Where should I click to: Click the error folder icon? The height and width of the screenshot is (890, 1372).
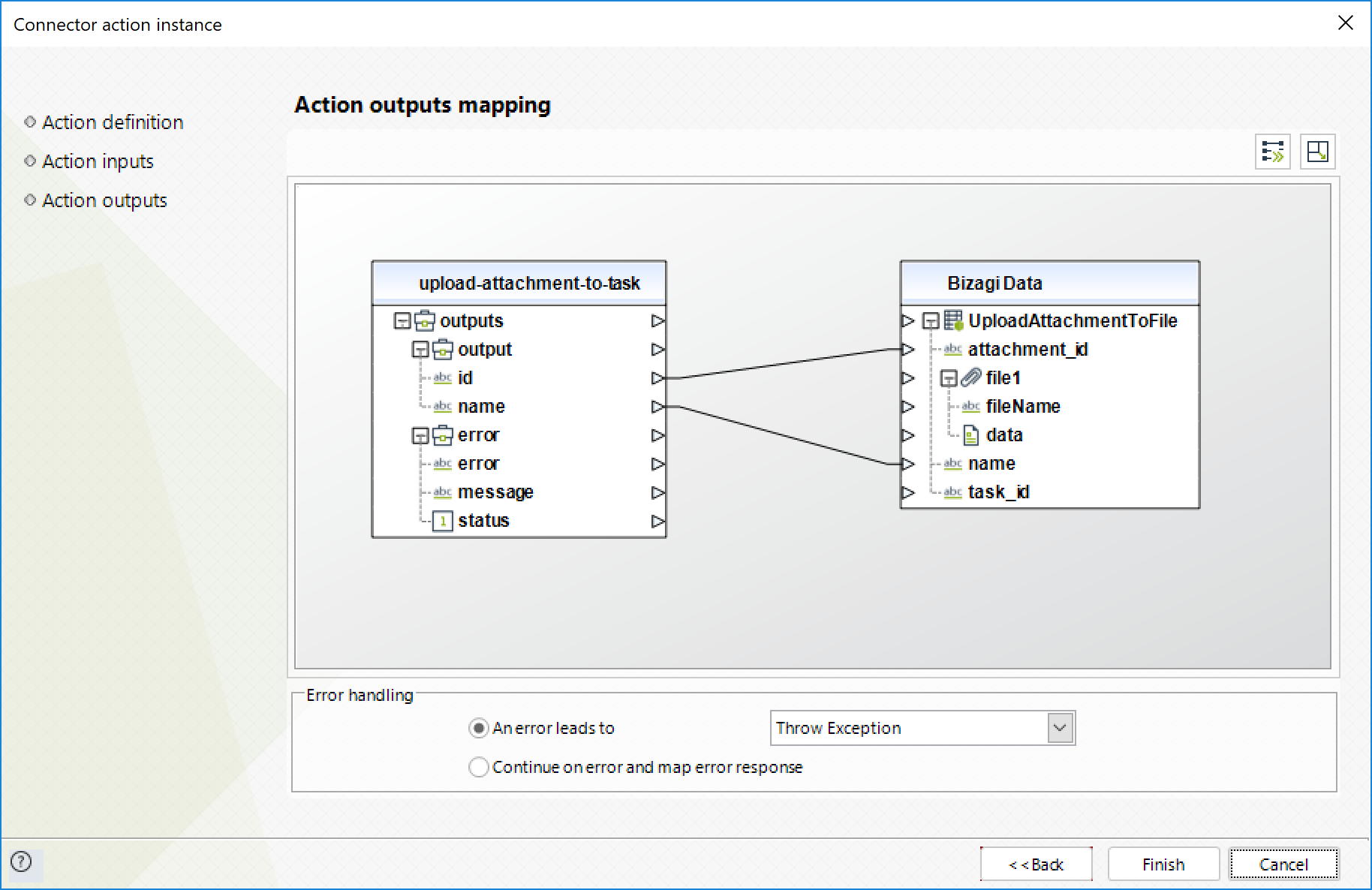[x=443, y=434]
